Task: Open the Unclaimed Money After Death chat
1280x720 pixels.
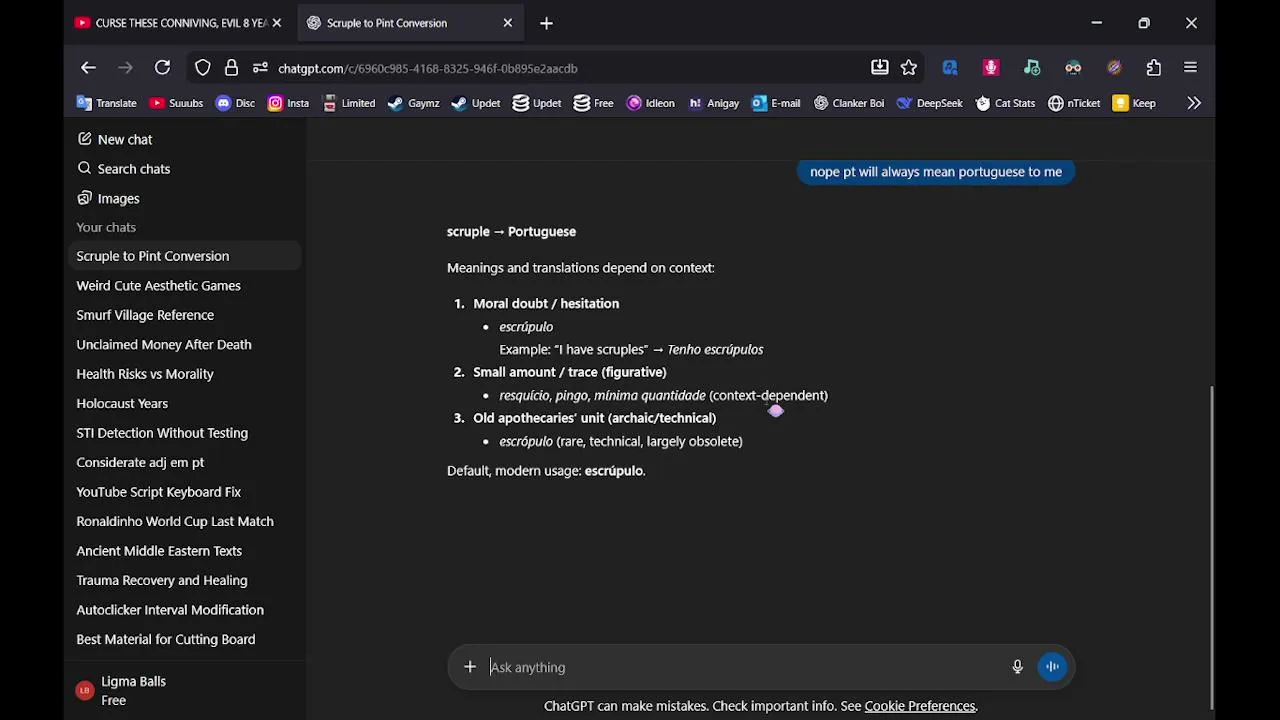Action: click(185, 345)
